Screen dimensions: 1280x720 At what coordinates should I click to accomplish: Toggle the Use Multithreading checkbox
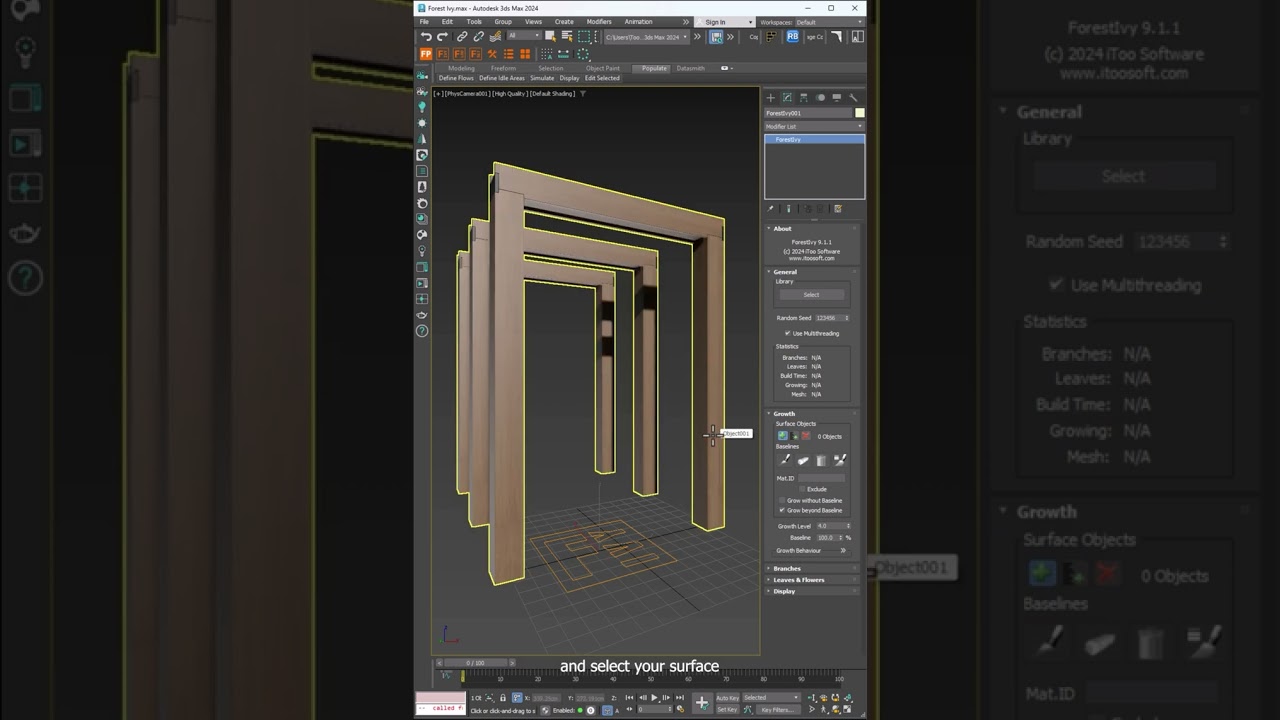tap(788, 333)
